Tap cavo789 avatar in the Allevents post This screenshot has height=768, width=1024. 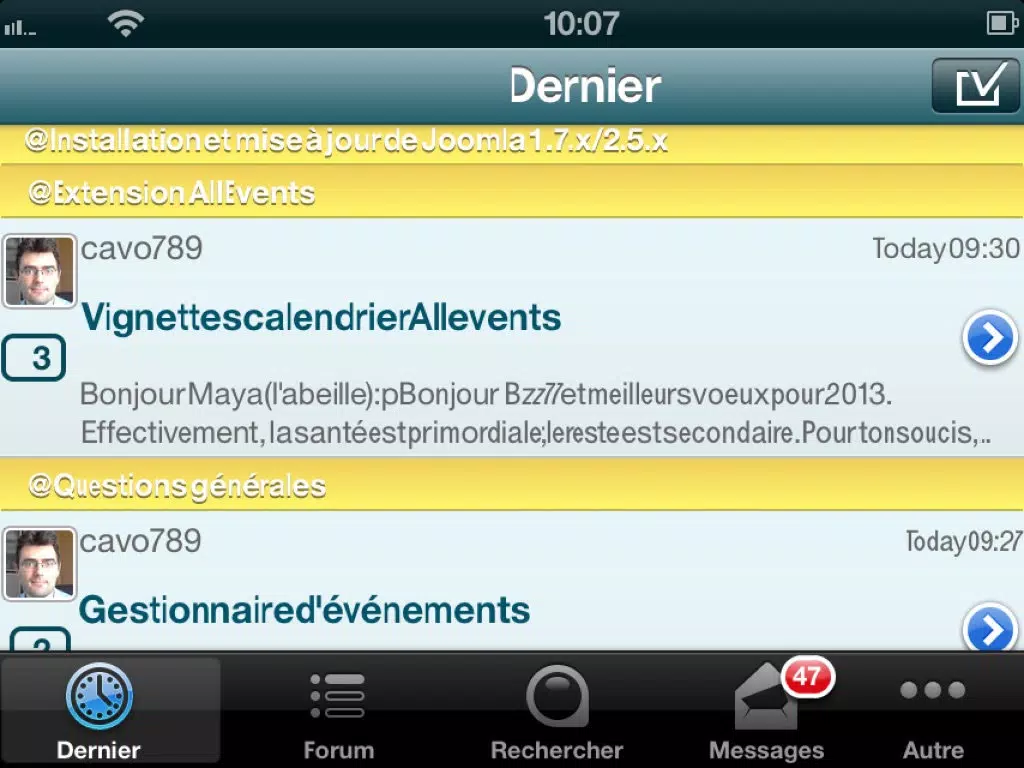39,271
